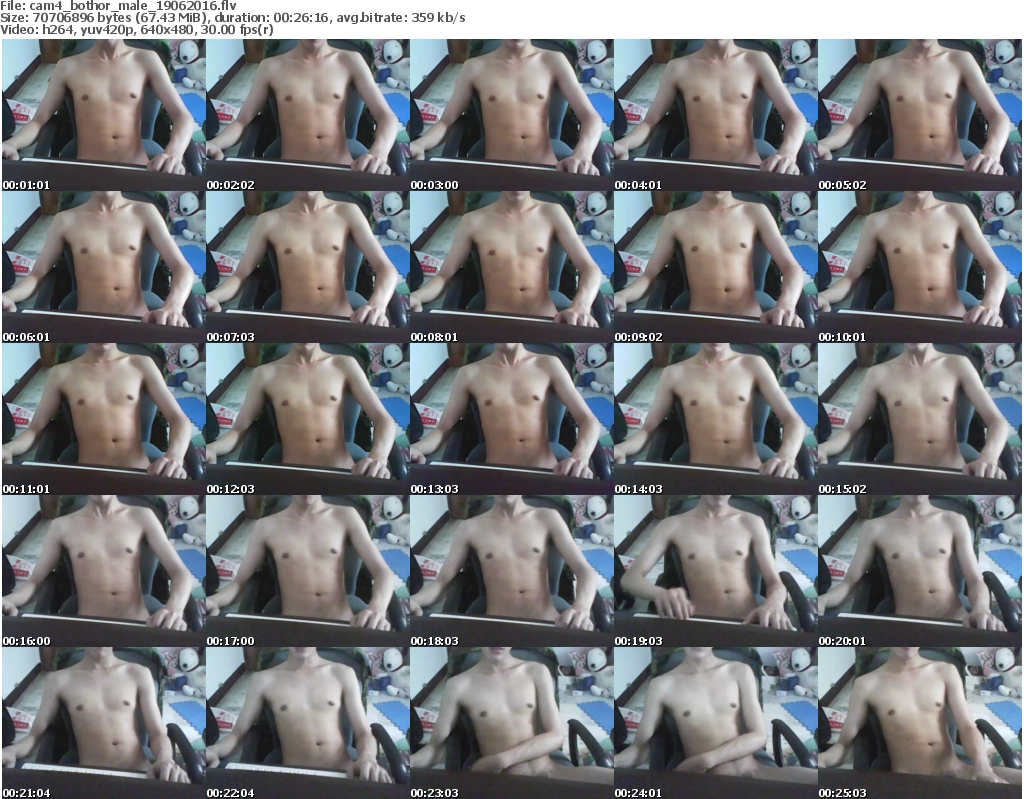The width and height of the screenshot is (1024, 799).
Task: Select the 00:16:00 frame
Action: (103, 571)
